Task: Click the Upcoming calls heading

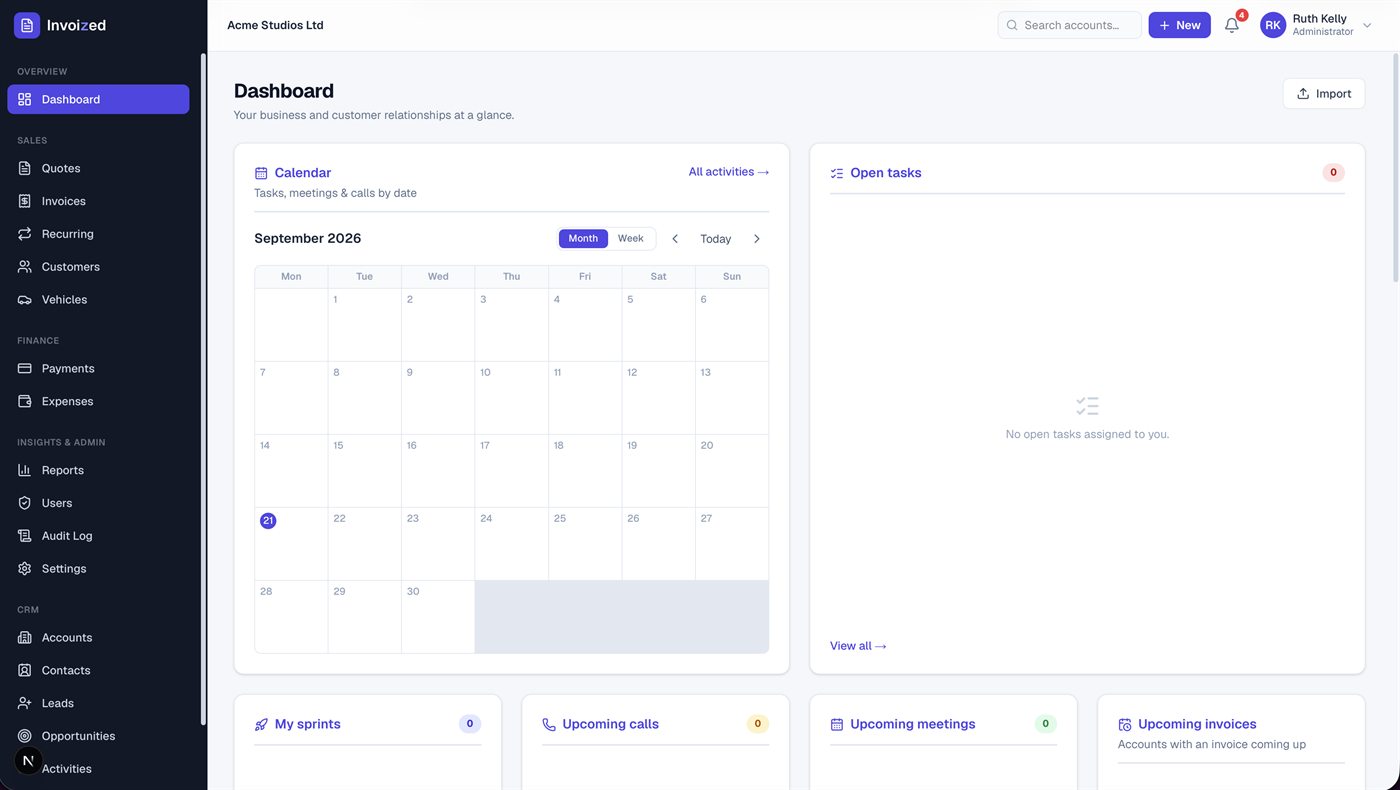Action: [610, 724]
